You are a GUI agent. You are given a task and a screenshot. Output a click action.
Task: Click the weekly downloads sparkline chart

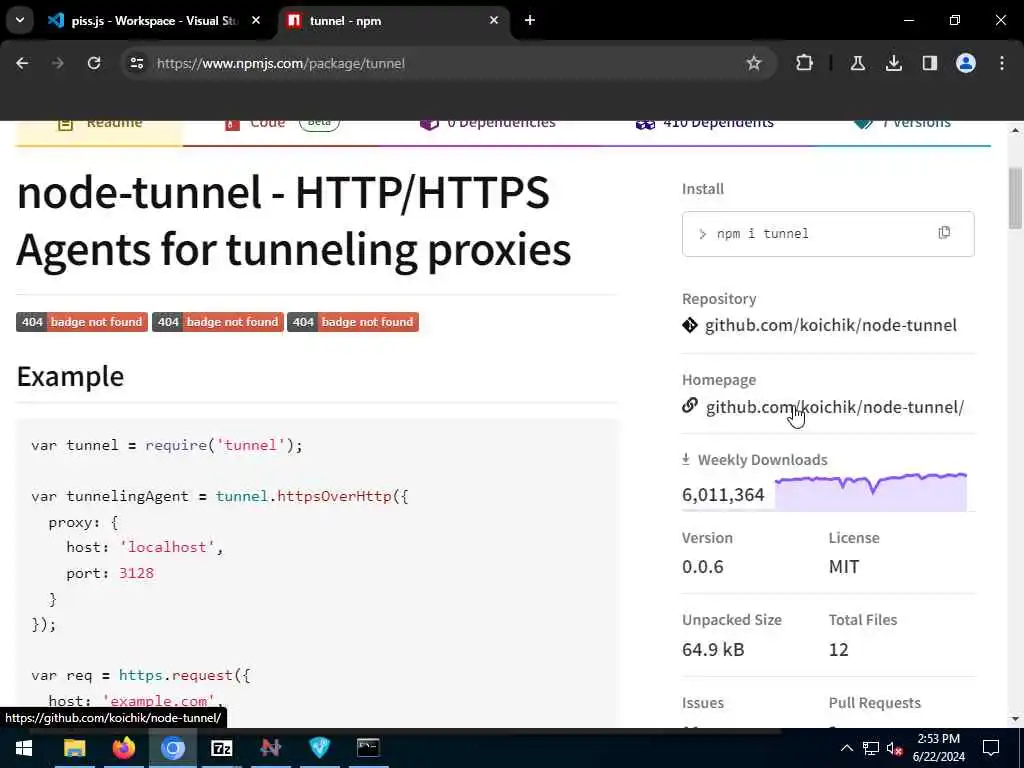[x=871, y=491]
